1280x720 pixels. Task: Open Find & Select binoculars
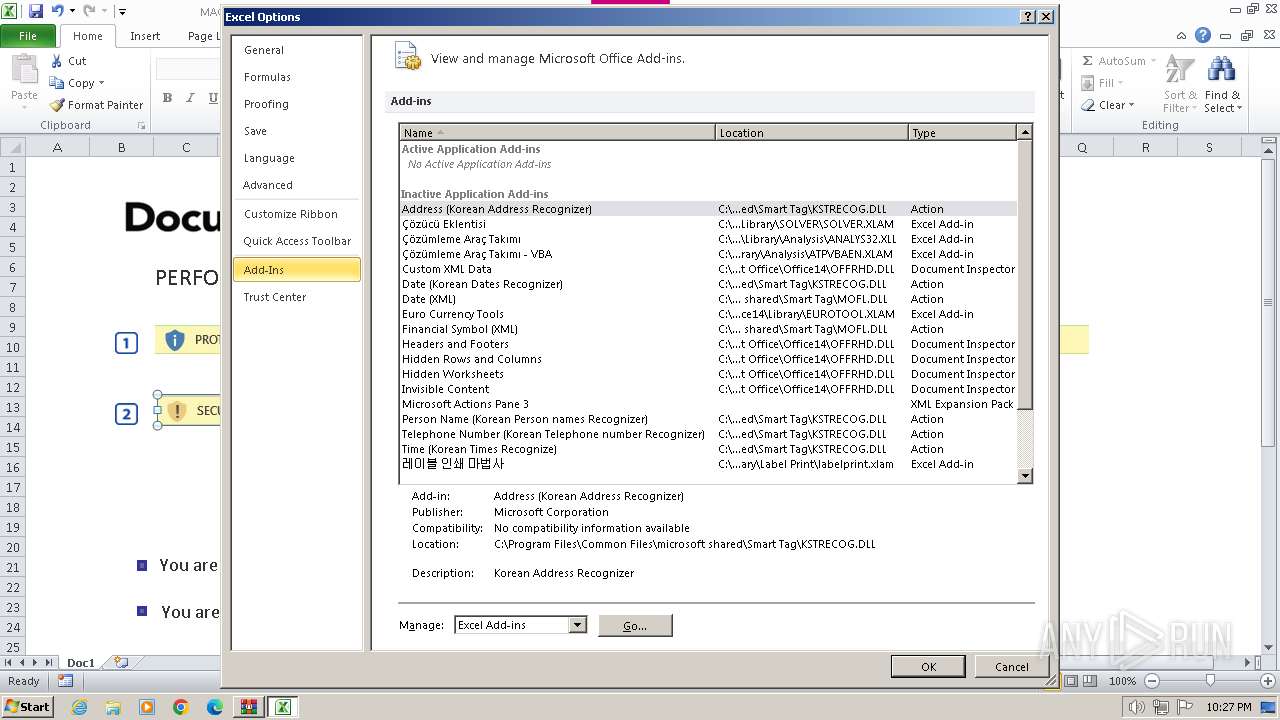pyautogui.click(x=1222, y=84)
